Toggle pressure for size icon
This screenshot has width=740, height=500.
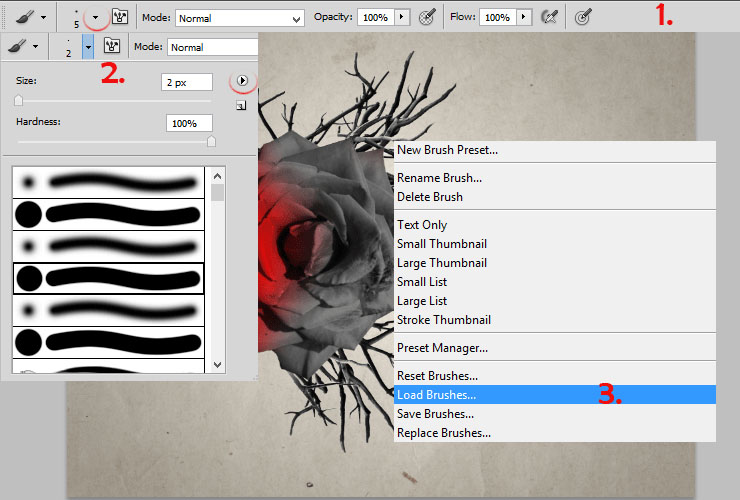pos(583,17)
